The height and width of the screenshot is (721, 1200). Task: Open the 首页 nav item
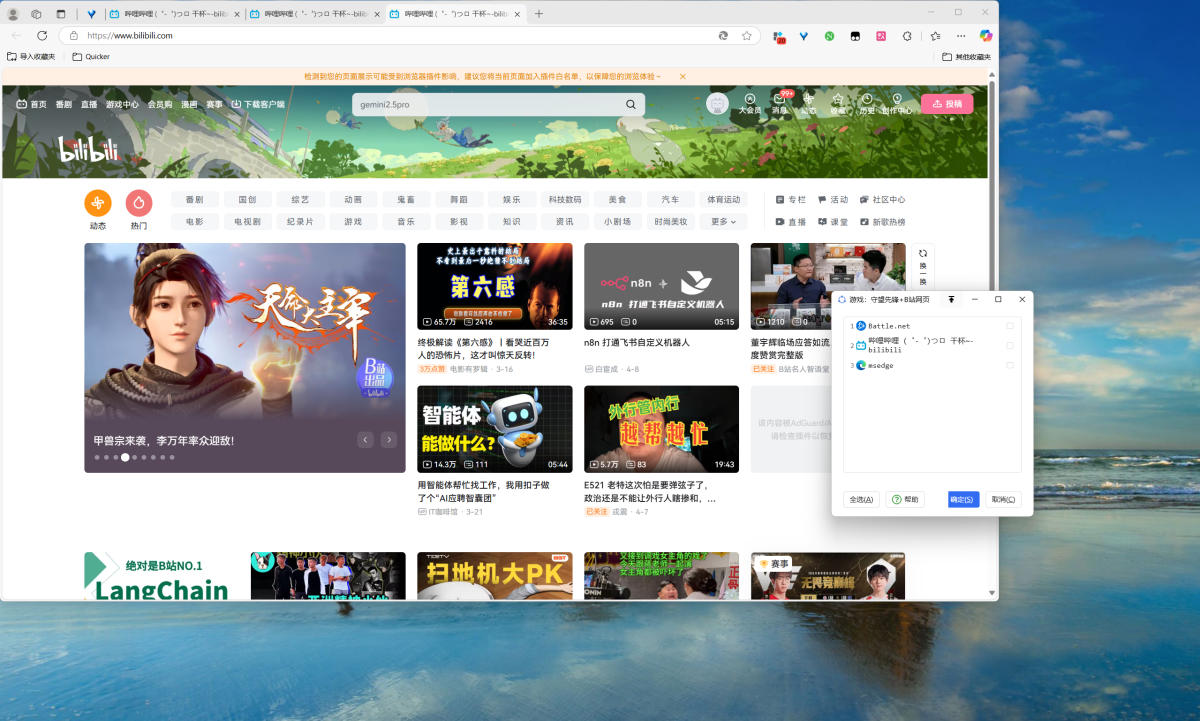31,104
